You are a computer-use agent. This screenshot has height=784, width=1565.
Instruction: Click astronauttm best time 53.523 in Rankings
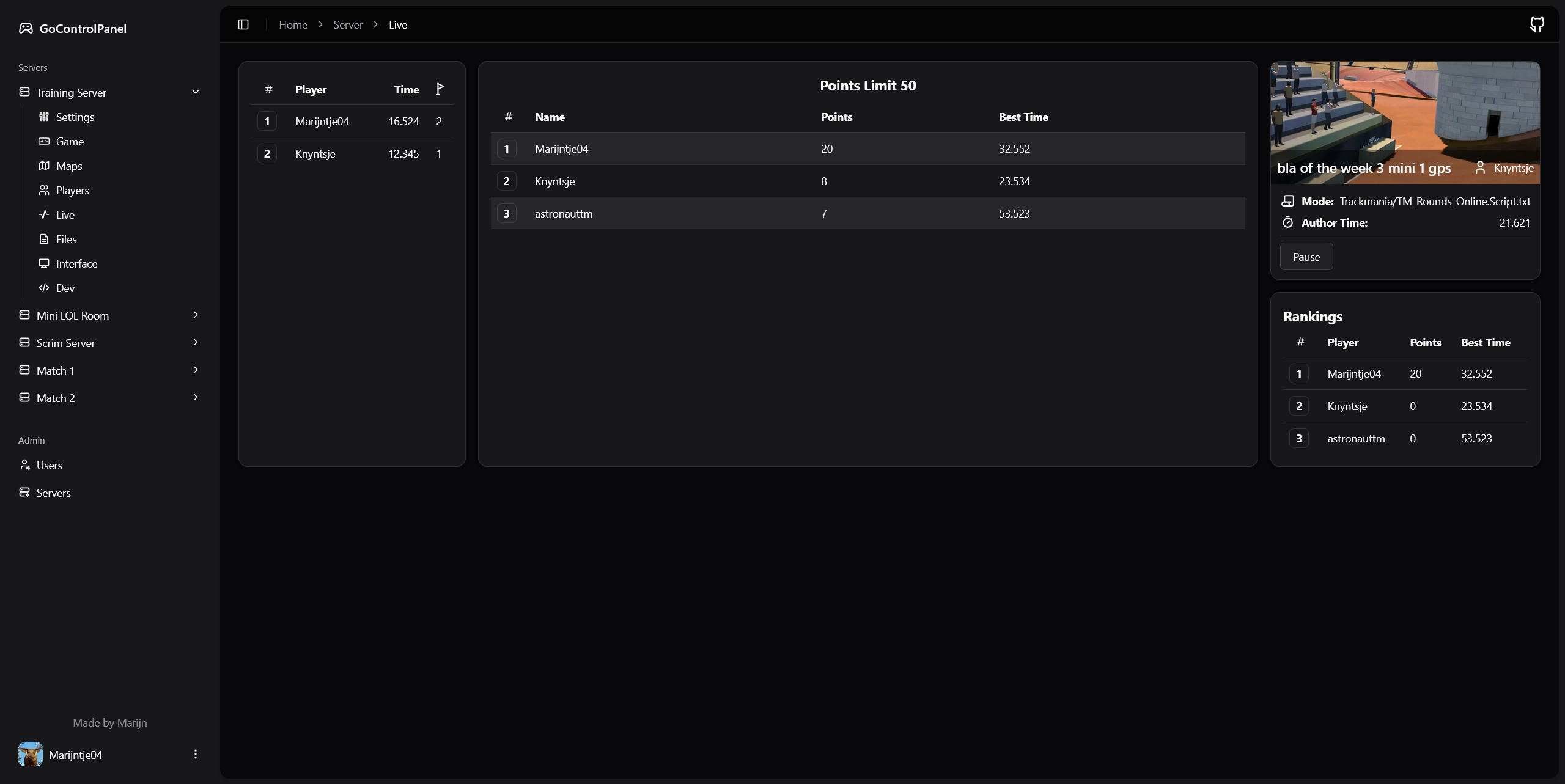coord(1476,438)
